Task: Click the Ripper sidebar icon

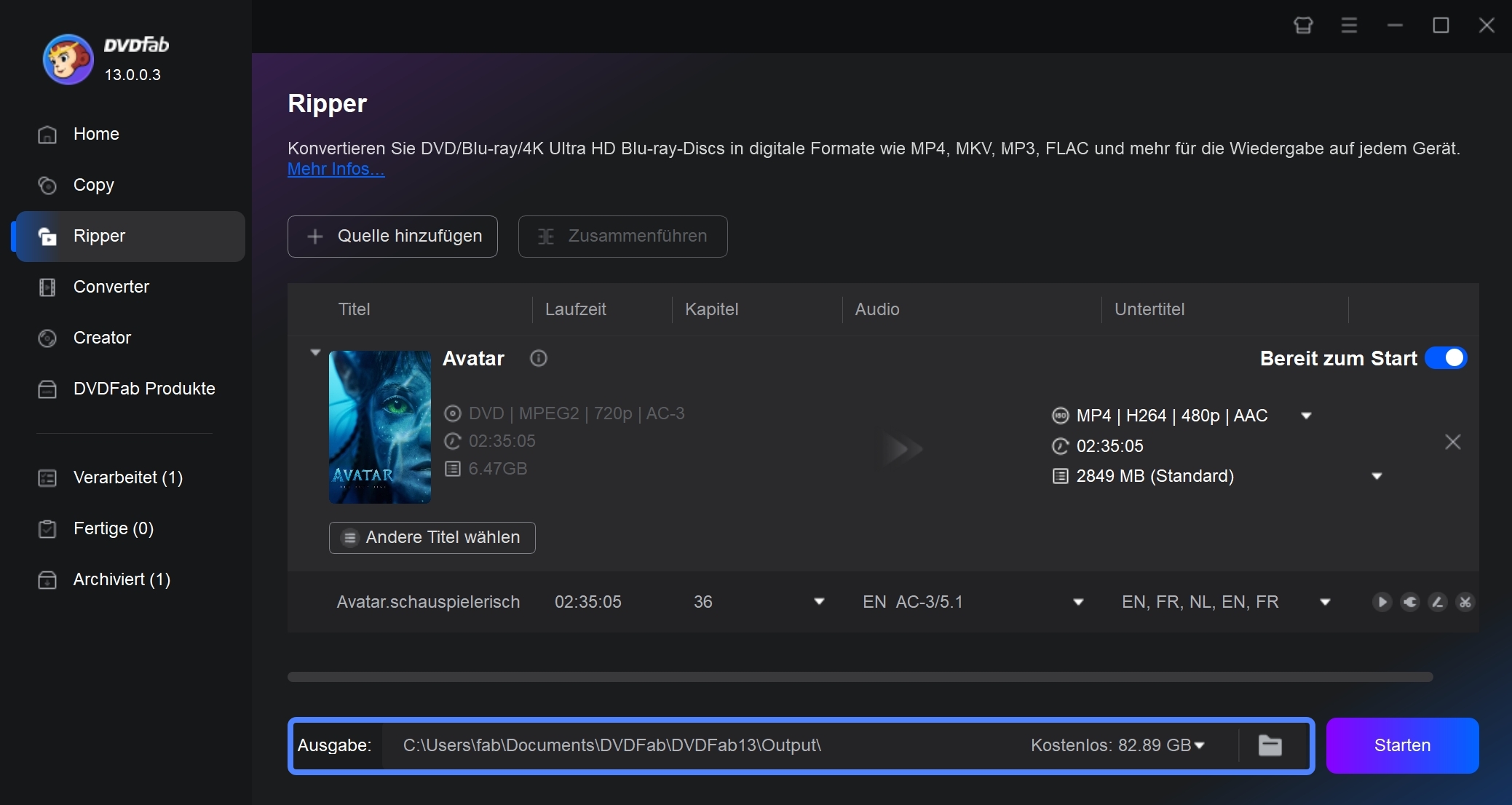Action: click(47, 235)
